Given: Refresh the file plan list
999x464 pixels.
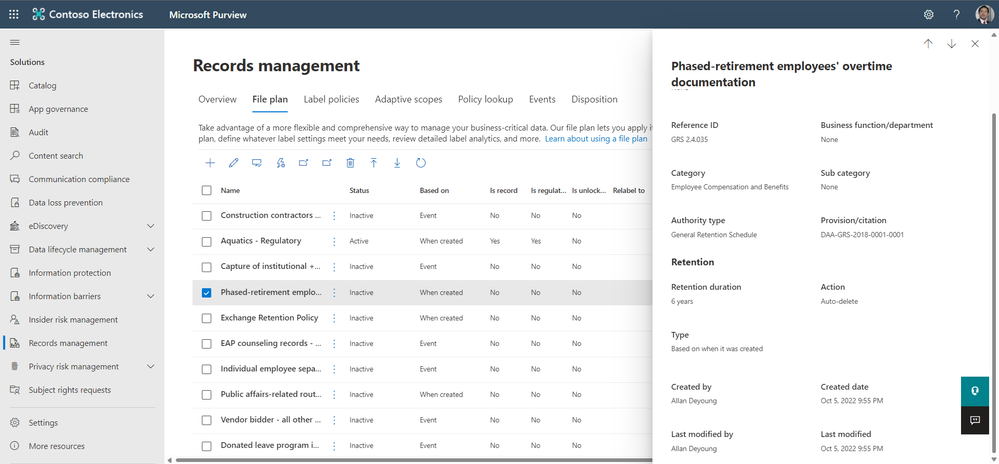Looking at the screenshot, I should pyautogui.click(x=421, y=162).
